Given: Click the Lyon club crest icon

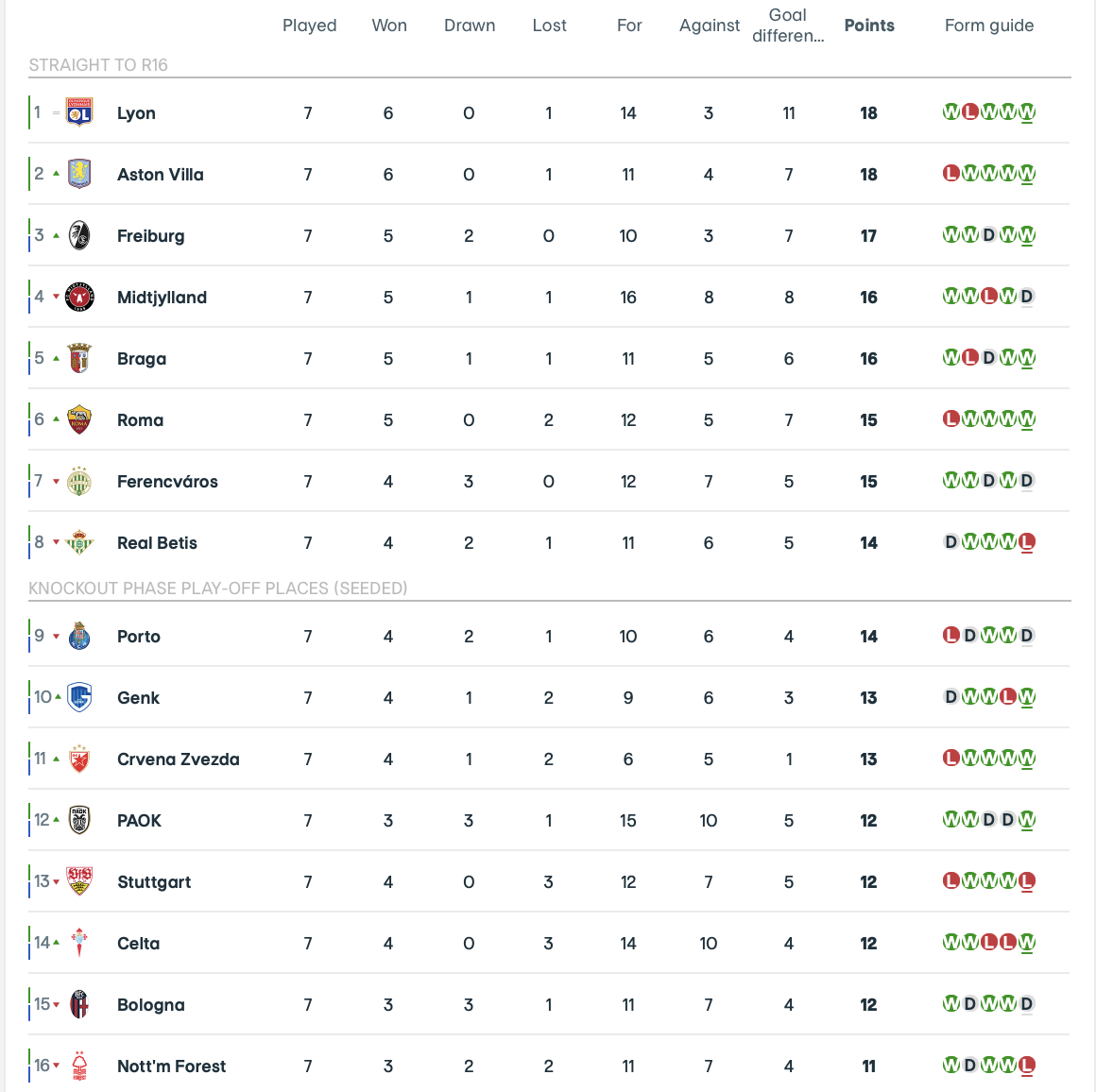Looking at the screenshot, I should point(79,113).
